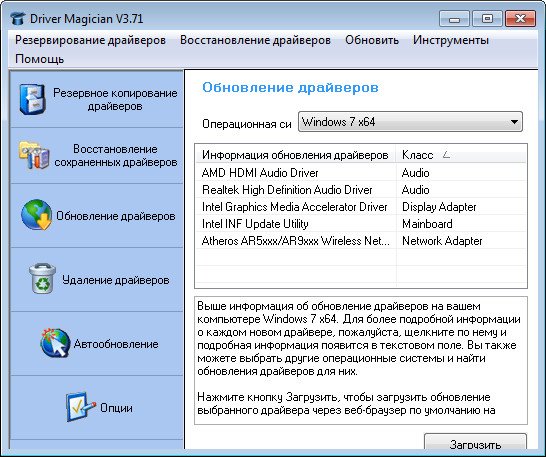Click the restore saved drivers folder icon
This screenshot has width=546, height=457.
tap(34, 155)
